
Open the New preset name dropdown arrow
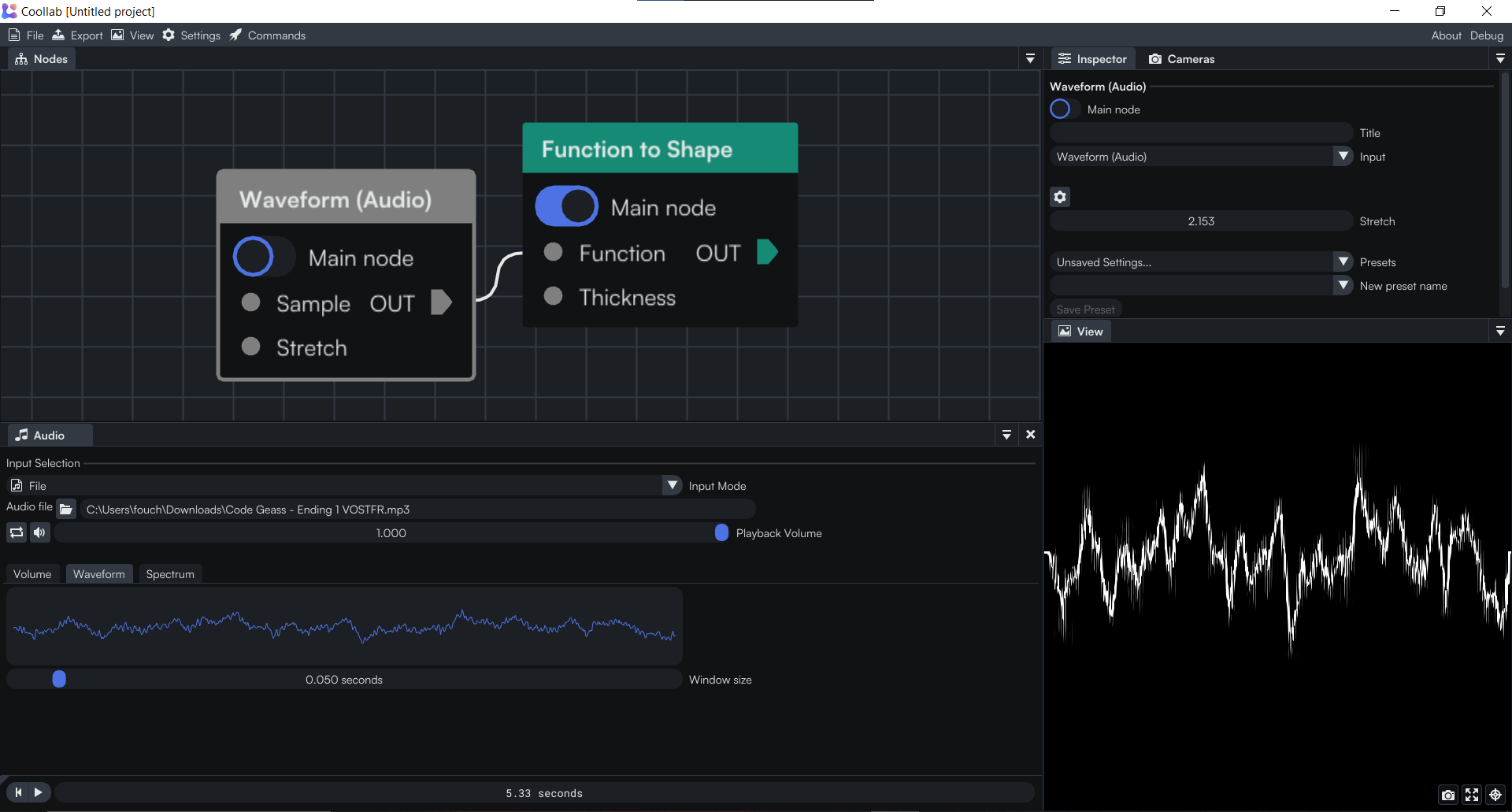(1343, 286)
